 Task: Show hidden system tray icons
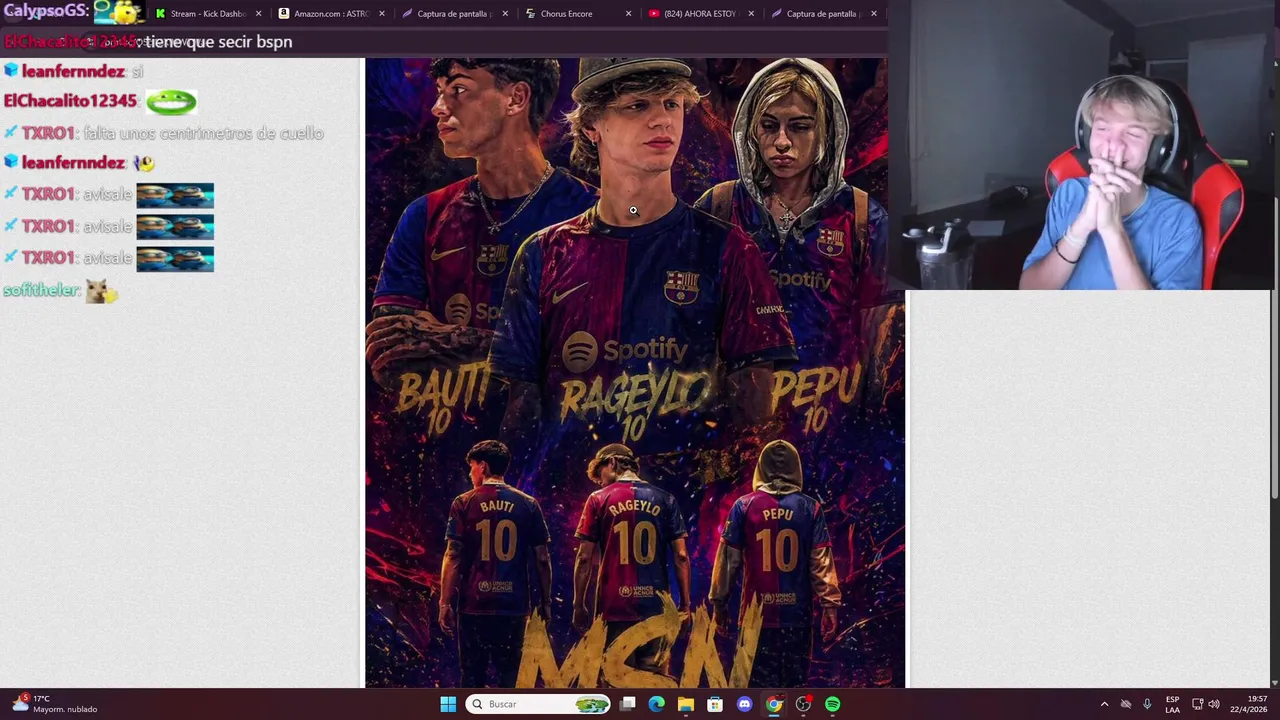click(x=1104, y=704)
